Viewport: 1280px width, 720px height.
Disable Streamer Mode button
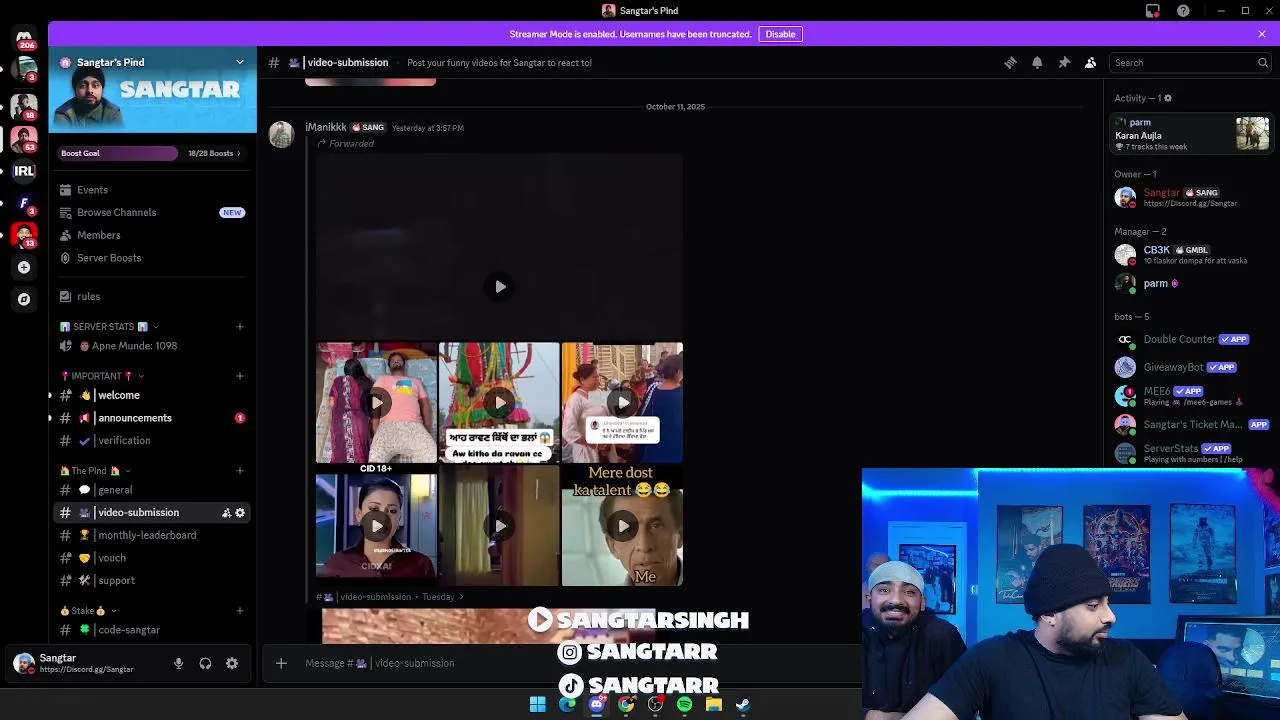click(x=780, y=34)
